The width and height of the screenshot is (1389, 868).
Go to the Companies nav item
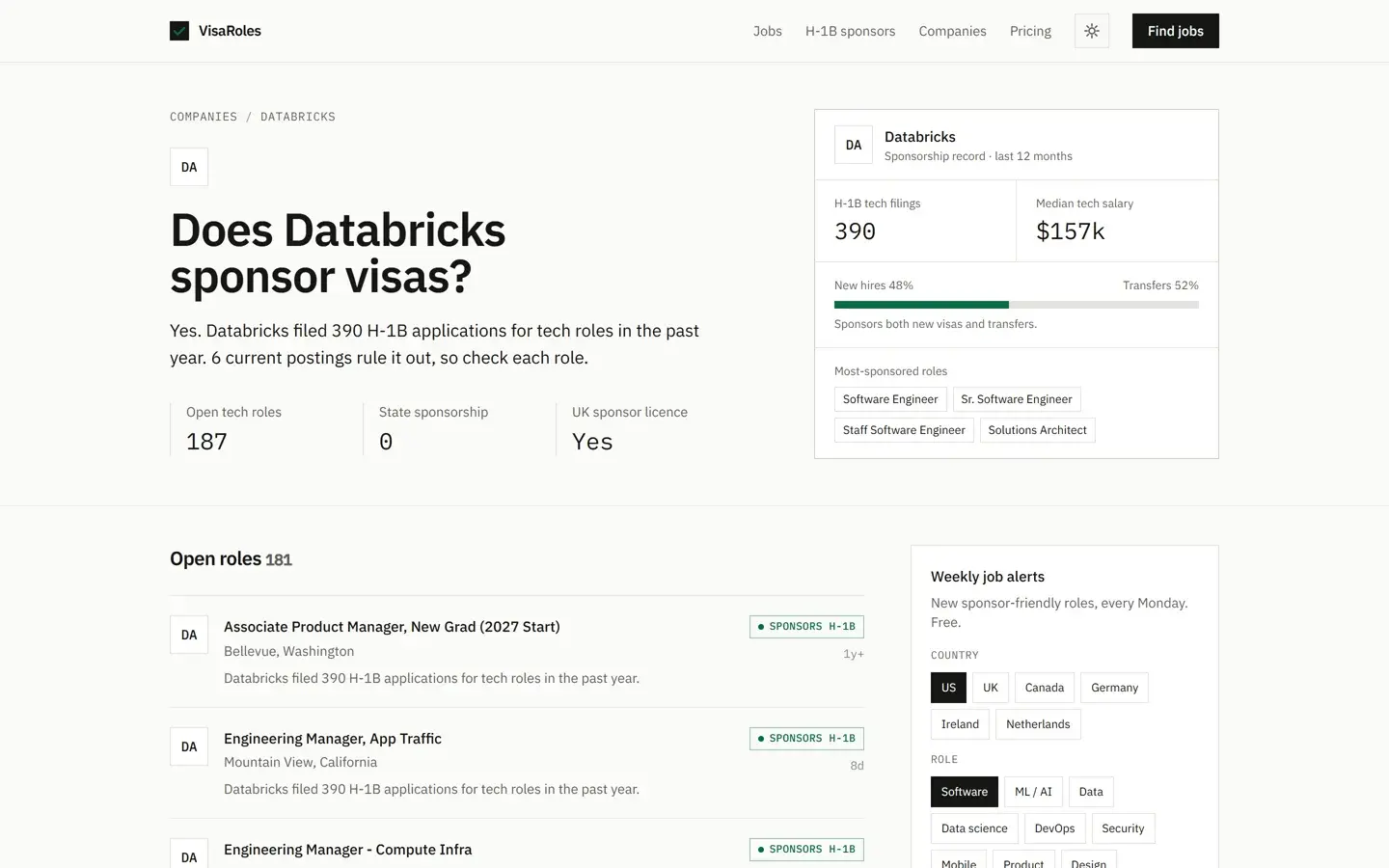click(953, 31)
